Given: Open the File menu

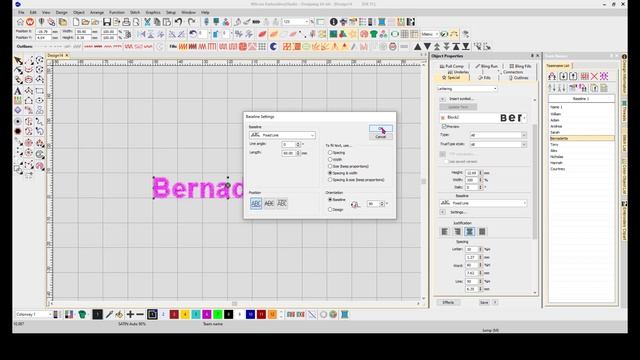Looking at the screenshot, I should [x=21, y=13].
